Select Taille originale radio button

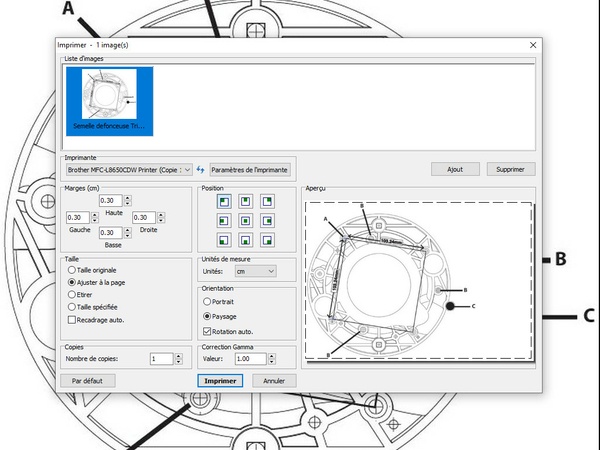point(71,270)
